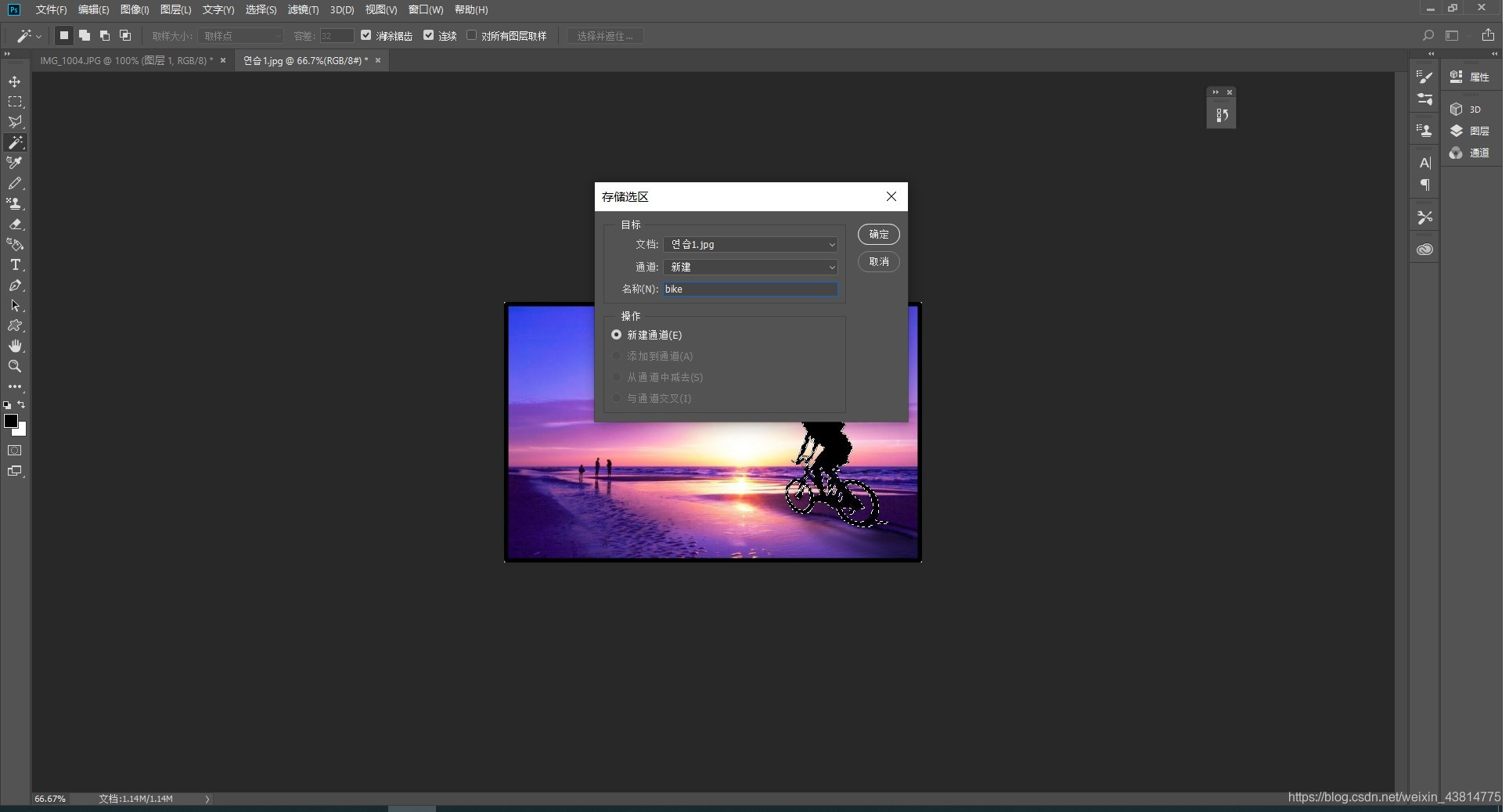Select the Paint Bucket tool

[15, 244]
